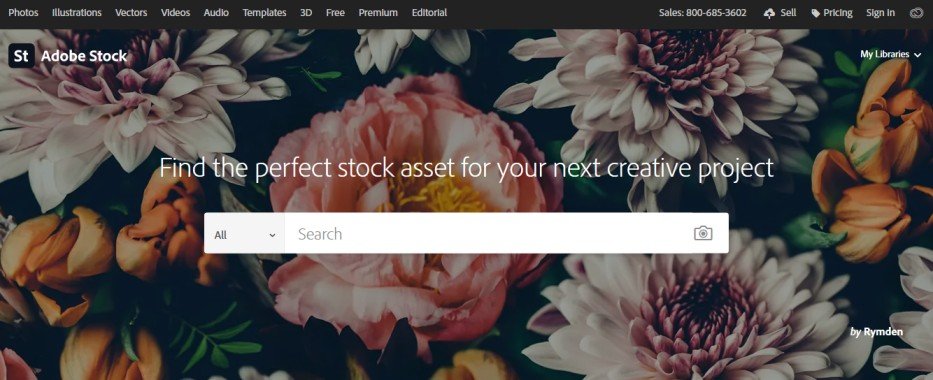Go to the 3D section
The height and width of the screenshot is (380, 933).
[x=306, y=12]
